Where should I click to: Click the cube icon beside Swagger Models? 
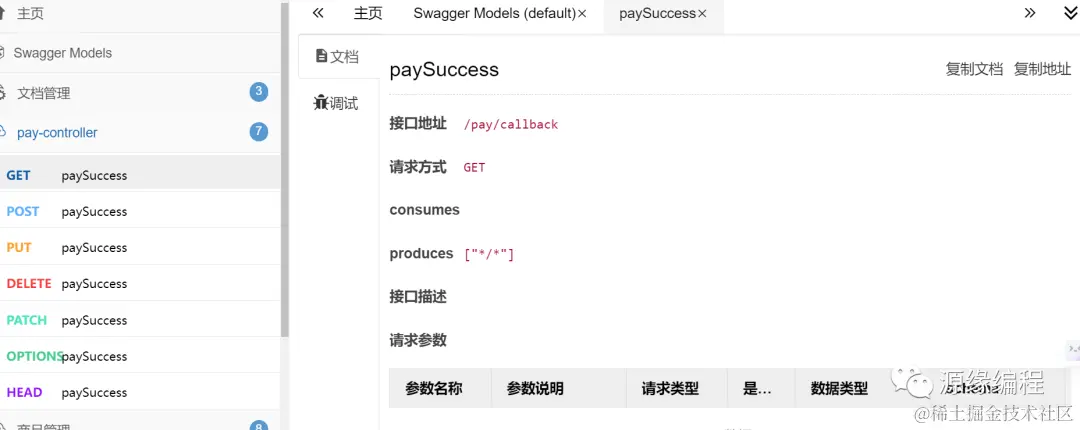tap(2, 53)
